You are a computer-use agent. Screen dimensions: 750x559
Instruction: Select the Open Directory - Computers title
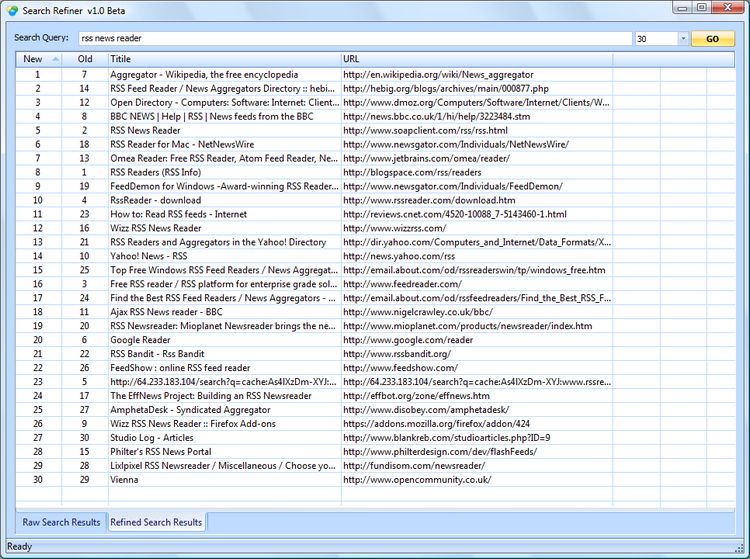(x=224, y=102)
